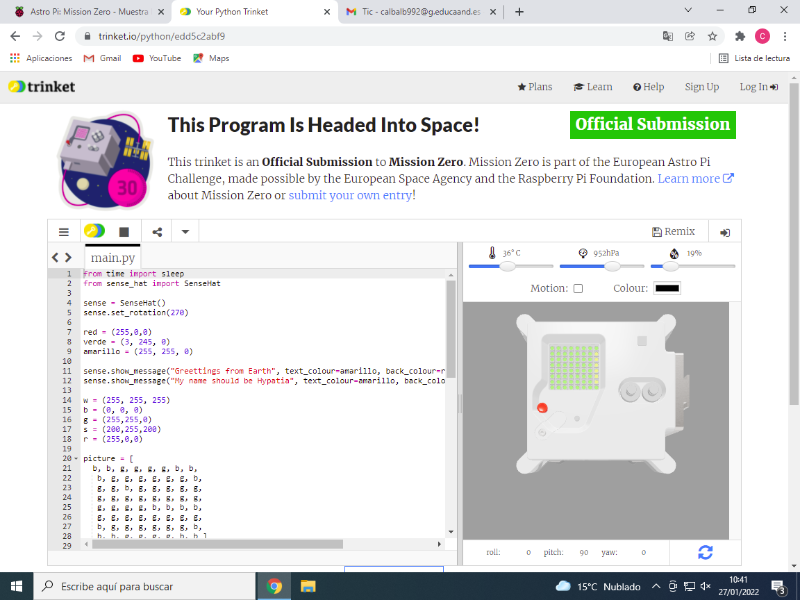The image size is (800, 600).
Task: Open the Help menu
Action: tap(648, 87)
